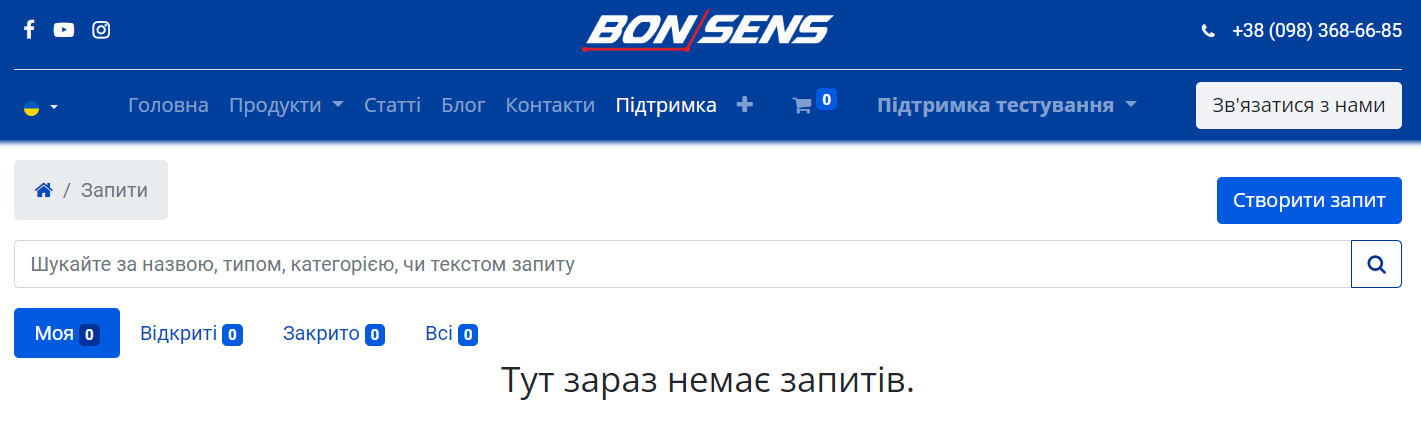Screen dimensions: 1421x443
Task: Open the Facebook page icon
Action: [x=29, y=30]
